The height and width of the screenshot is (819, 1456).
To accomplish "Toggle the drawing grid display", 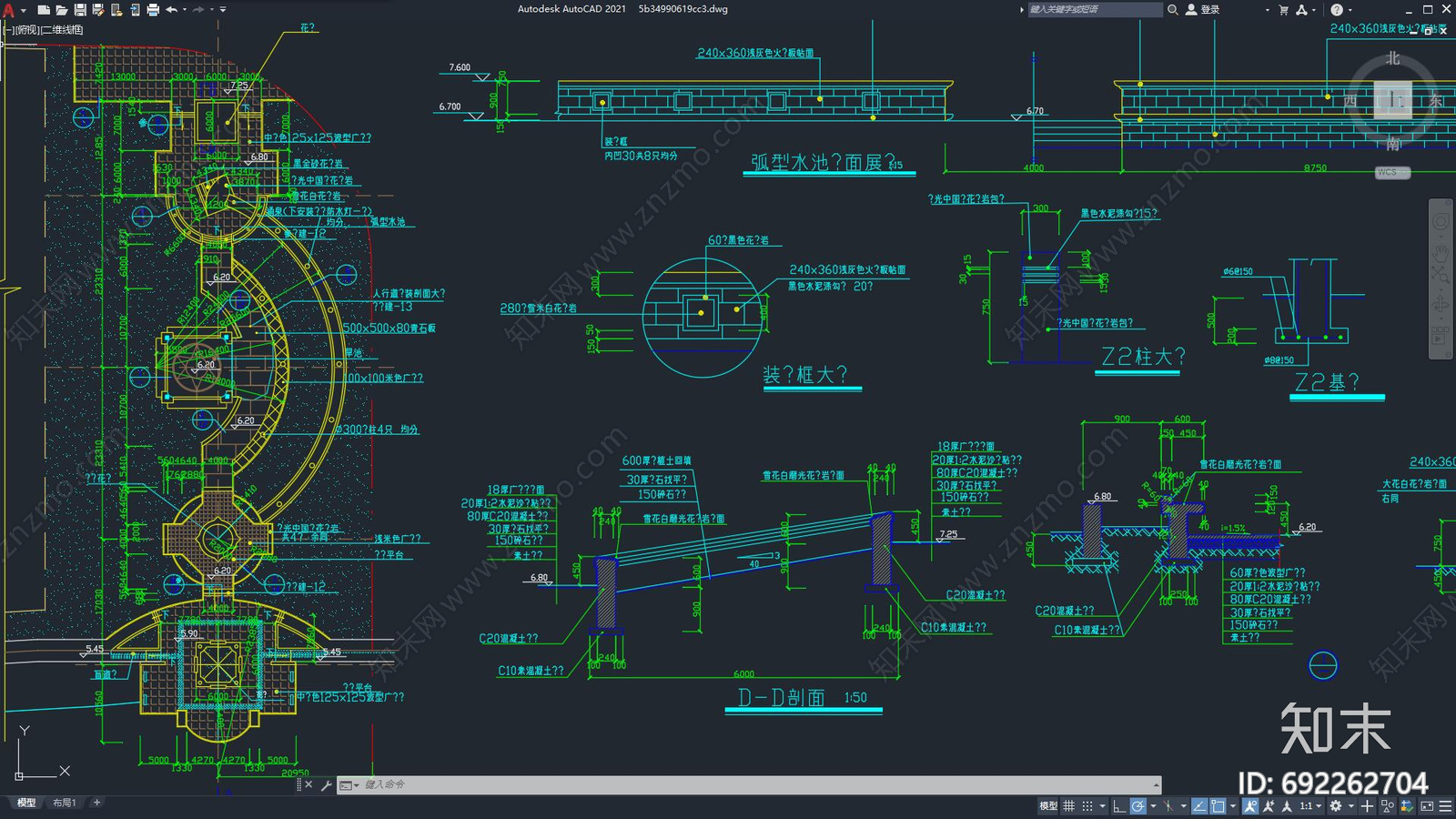I will coord(1068,806).
